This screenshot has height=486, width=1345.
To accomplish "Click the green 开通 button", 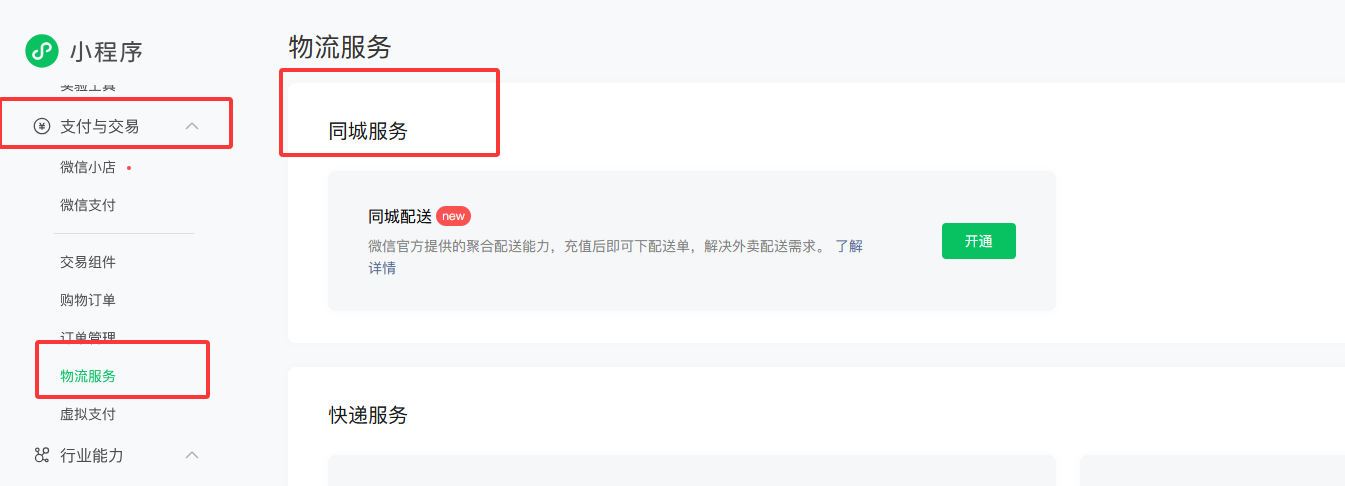I will (978, 241).
